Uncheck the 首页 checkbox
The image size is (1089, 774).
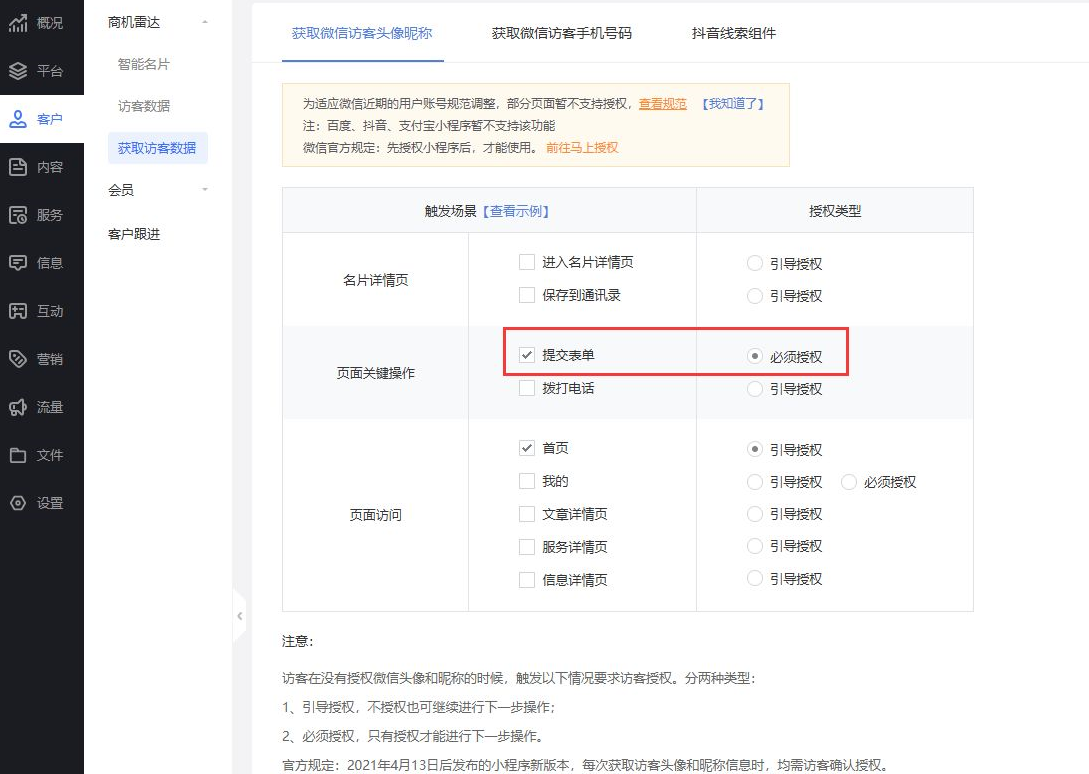[x=527, y=448]
